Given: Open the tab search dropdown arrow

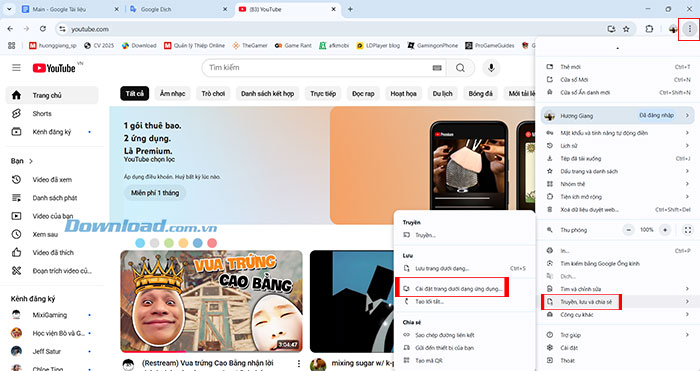Looking at the screenshot, I should click(x=9, y=9).
